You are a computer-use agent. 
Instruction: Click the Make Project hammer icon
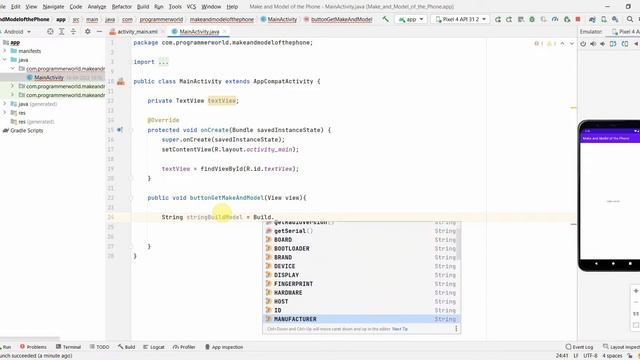[385, 19]
